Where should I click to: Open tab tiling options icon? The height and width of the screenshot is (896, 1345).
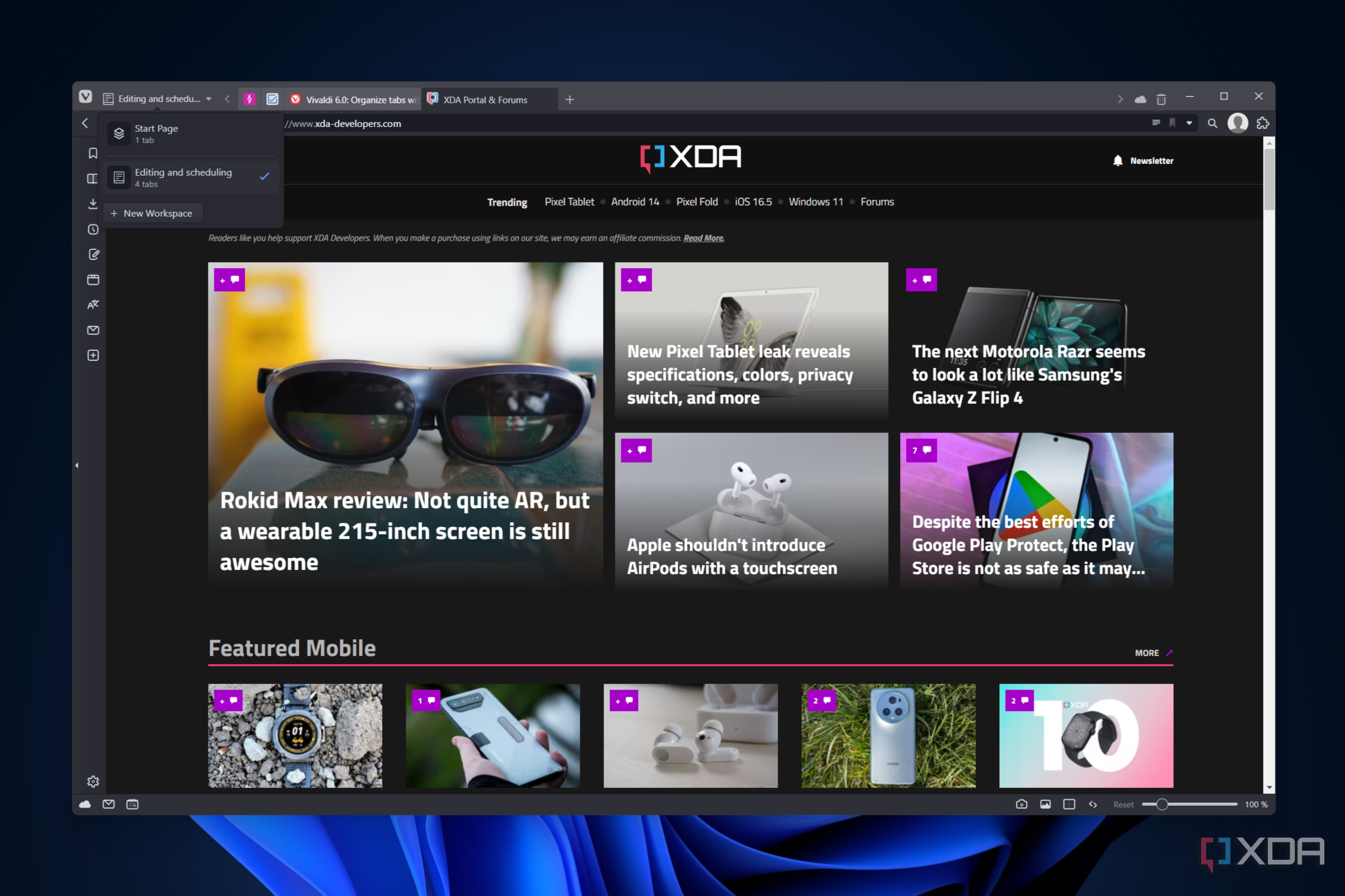[1069, 804]
